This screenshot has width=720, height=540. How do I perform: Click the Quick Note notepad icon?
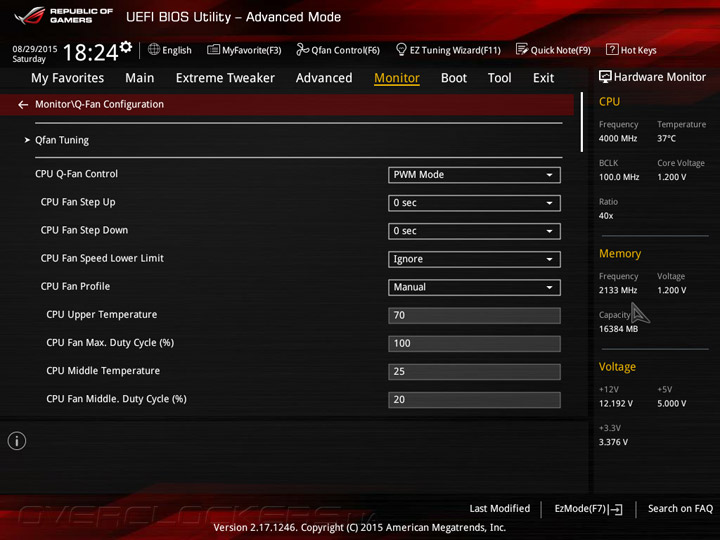point(522,49)
